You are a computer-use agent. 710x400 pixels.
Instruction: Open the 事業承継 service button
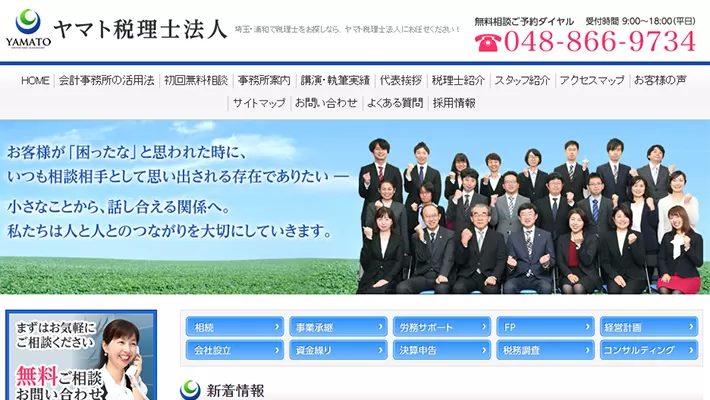(338, 327)
